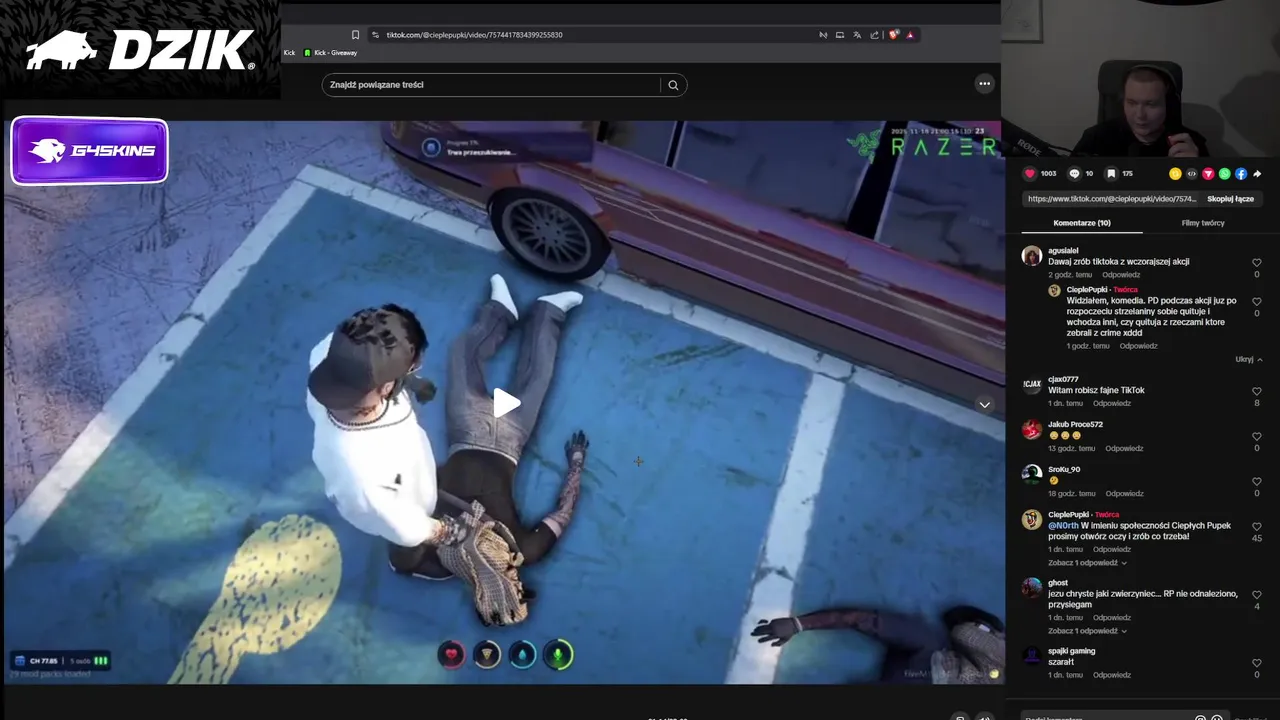This screenshot has width=1280, height=720.
Task: Like spajki gaming's comment
Action: [1257, 663]
